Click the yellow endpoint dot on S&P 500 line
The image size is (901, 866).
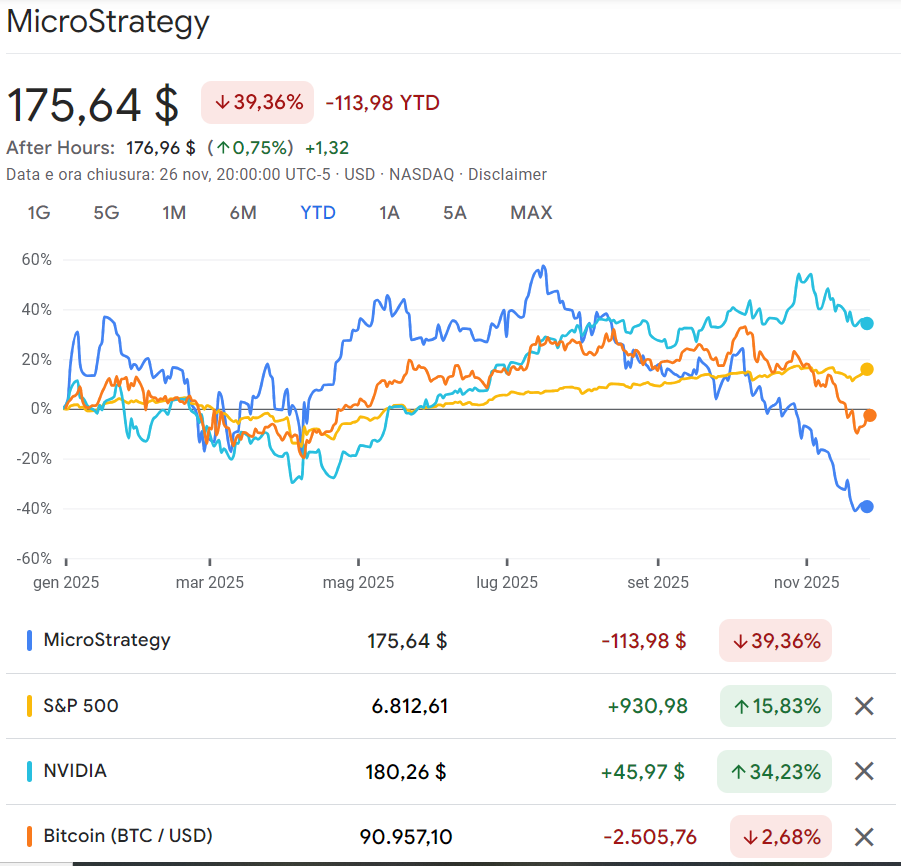[866, 370]
